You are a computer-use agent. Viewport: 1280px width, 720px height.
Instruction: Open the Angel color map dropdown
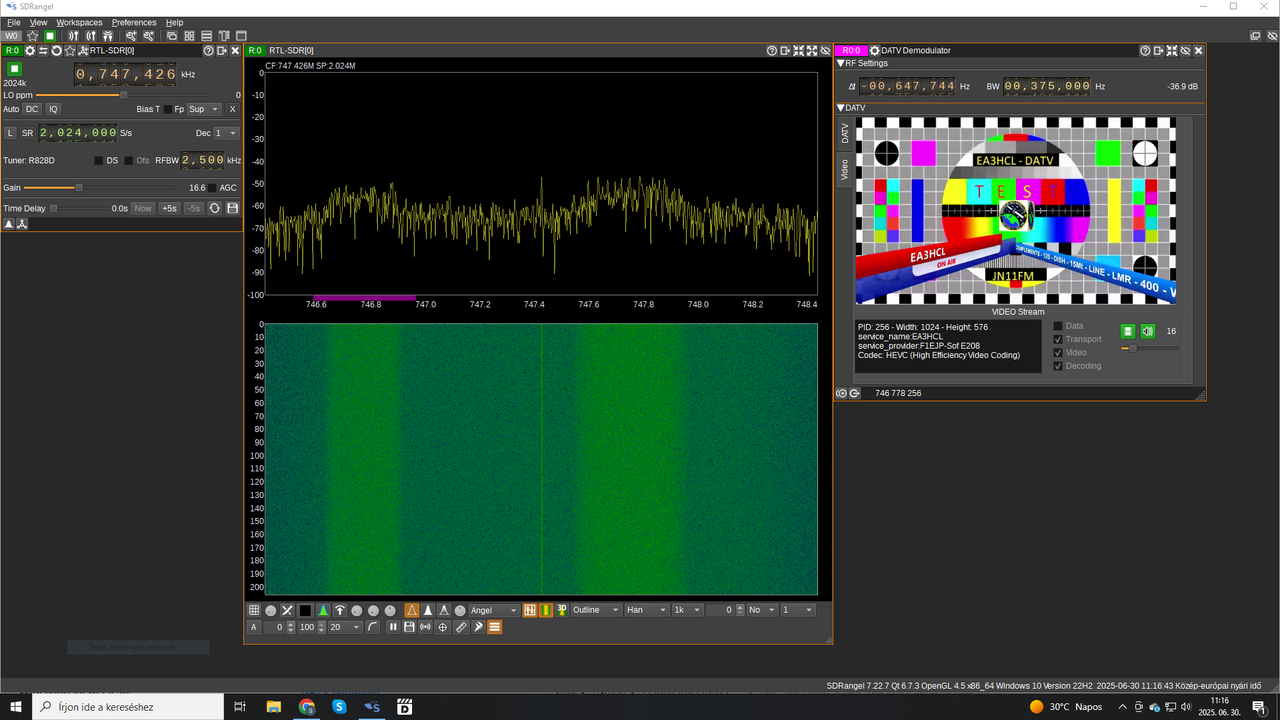coord(494,610)
